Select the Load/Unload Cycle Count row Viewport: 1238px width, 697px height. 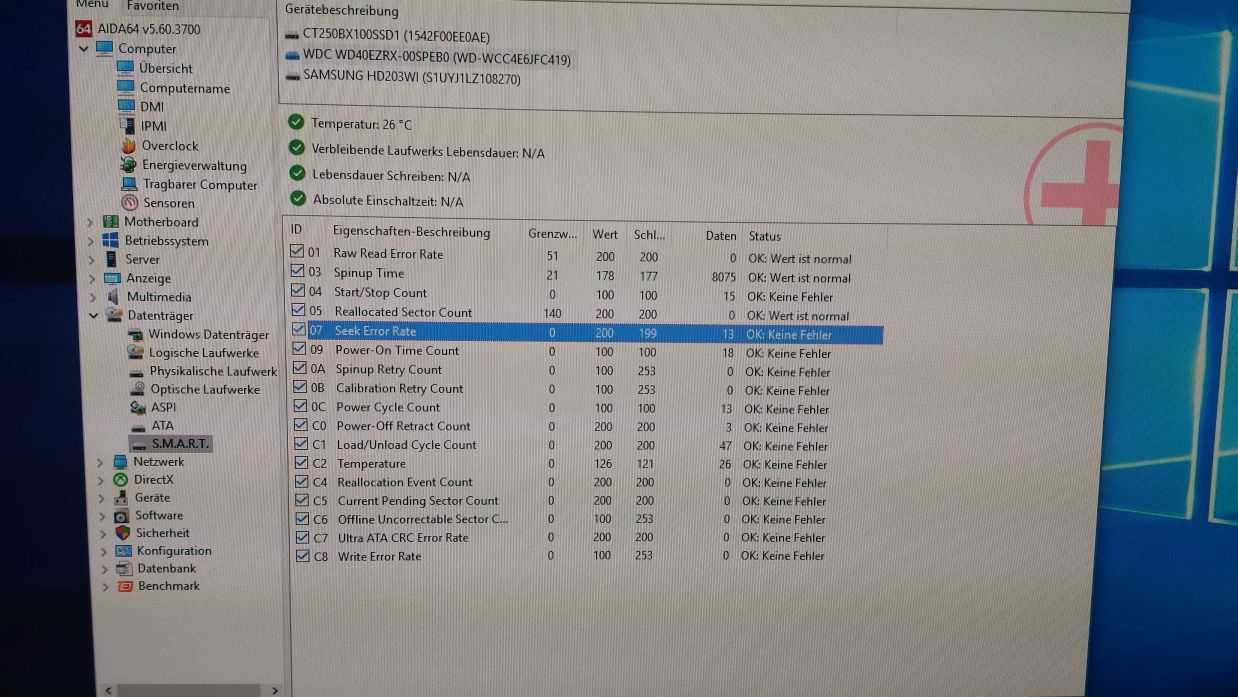click(588, 445)
